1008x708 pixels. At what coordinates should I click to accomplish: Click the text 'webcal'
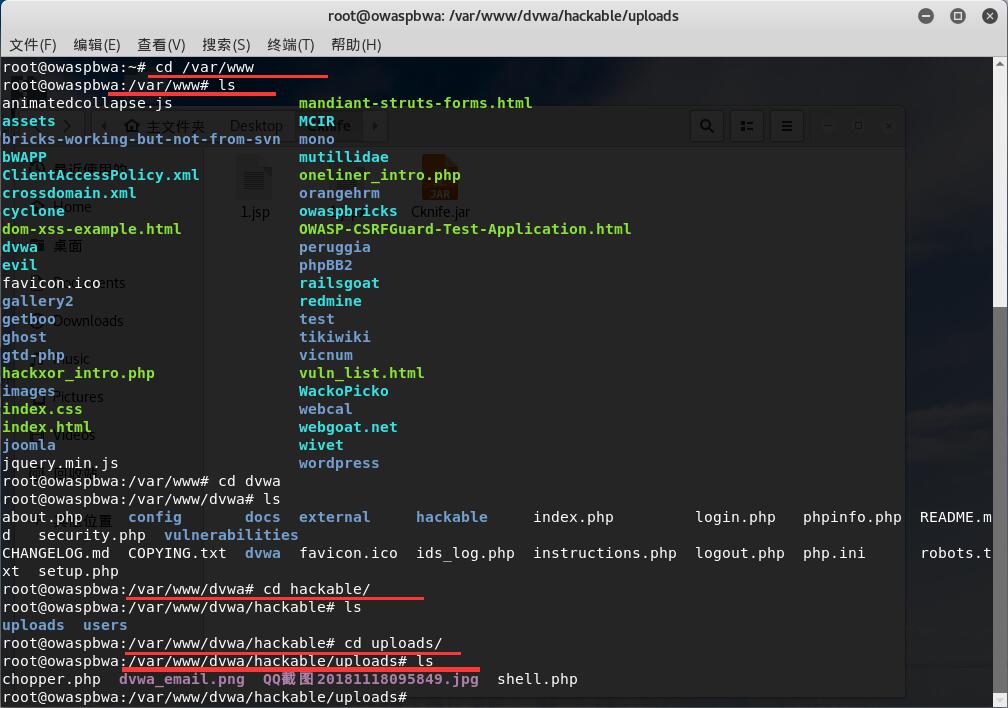(x=325, y=409)
